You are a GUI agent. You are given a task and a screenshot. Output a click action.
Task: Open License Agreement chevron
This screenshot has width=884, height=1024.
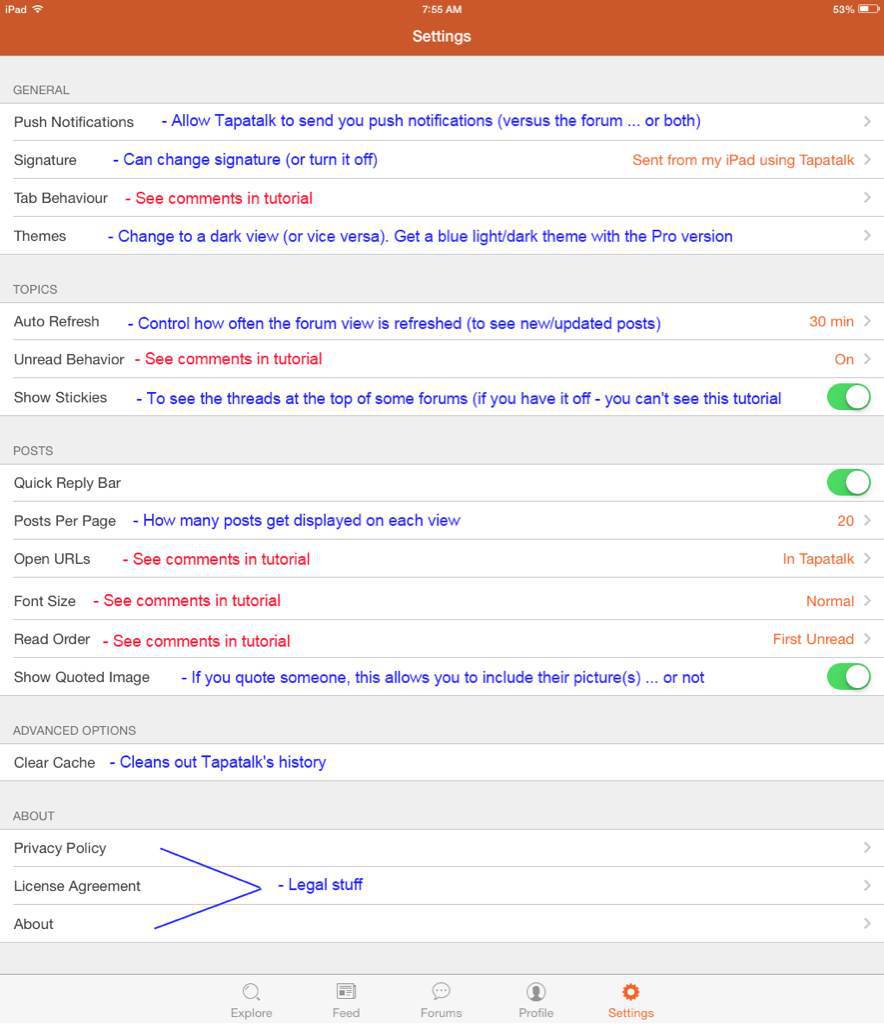click(867, 886)
